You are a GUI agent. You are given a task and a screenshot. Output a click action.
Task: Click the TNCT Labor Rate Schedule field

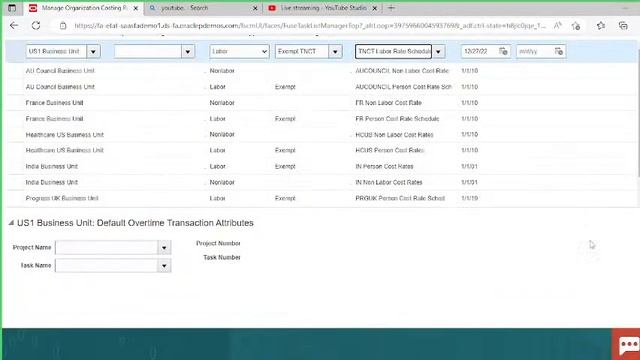[393, 51]
